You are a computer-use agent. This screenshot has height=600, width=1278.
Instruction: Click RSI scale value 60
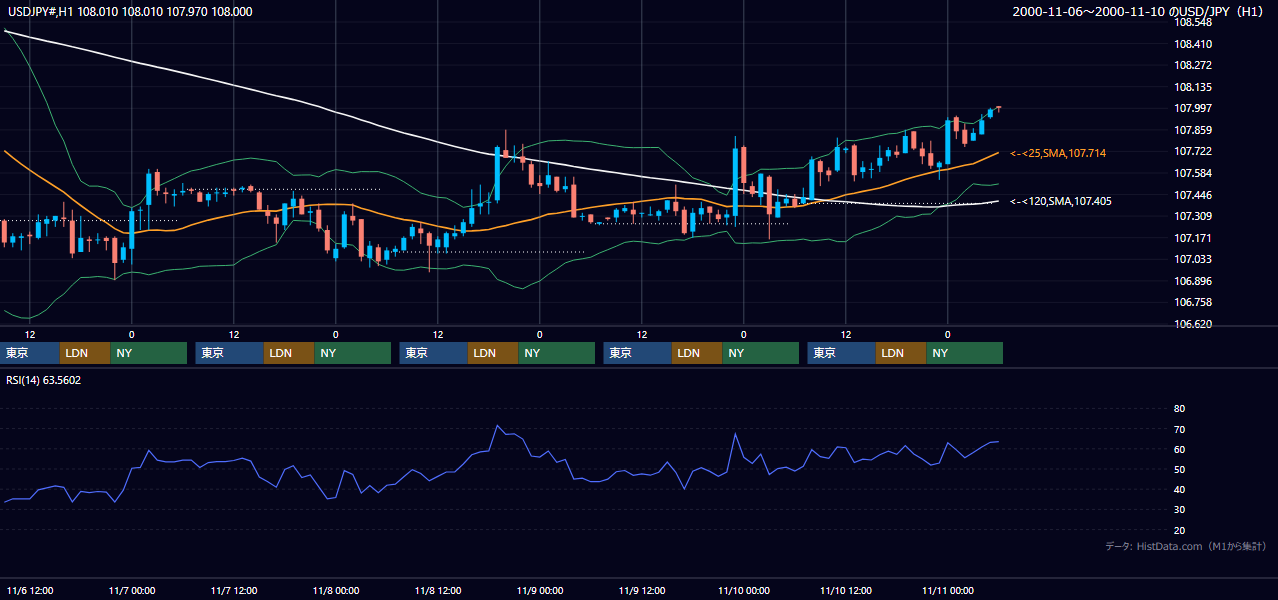coord(1179,450)
